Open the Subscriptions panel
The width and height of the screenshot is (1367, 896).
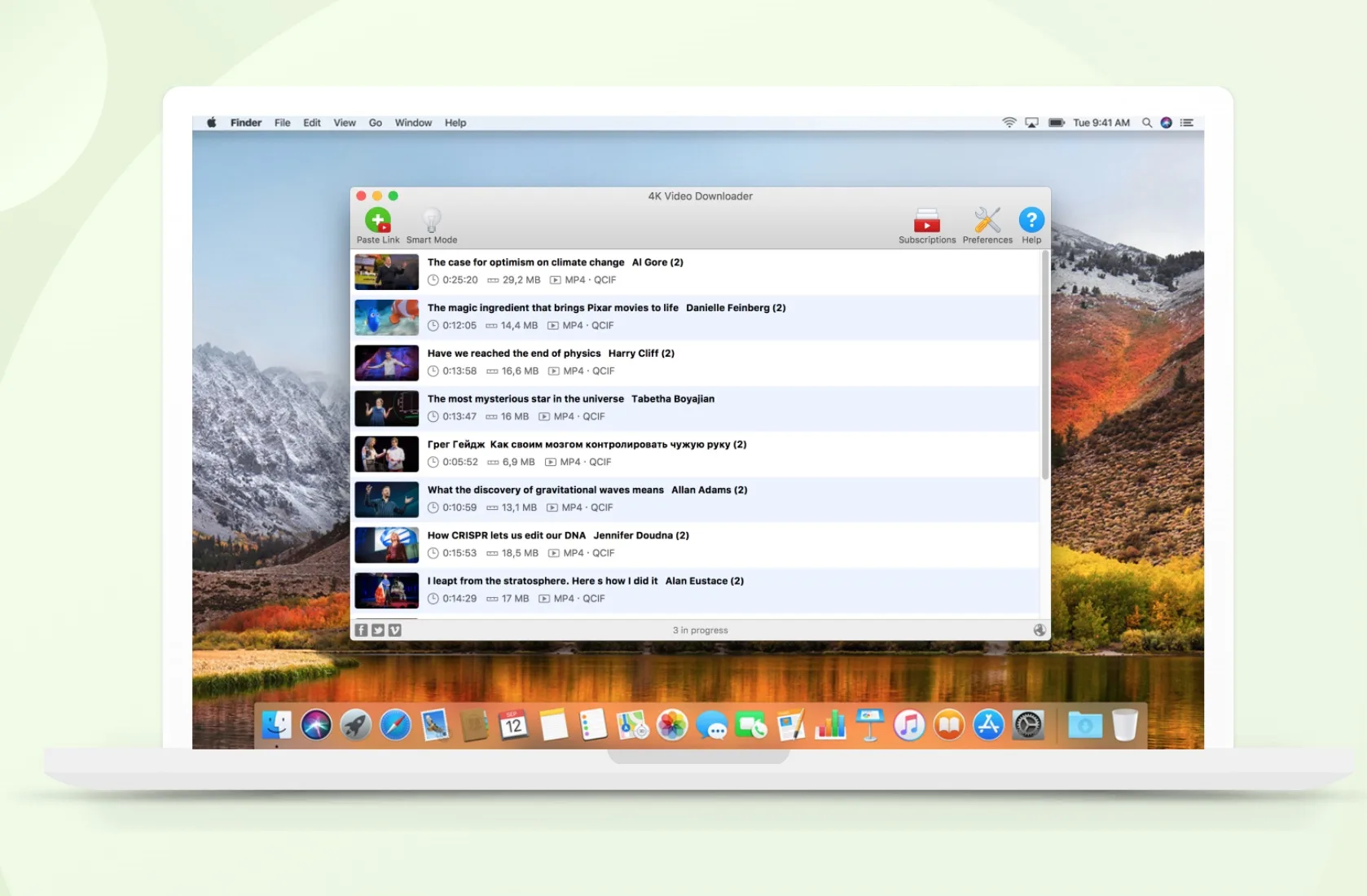(x=927, y=226)
